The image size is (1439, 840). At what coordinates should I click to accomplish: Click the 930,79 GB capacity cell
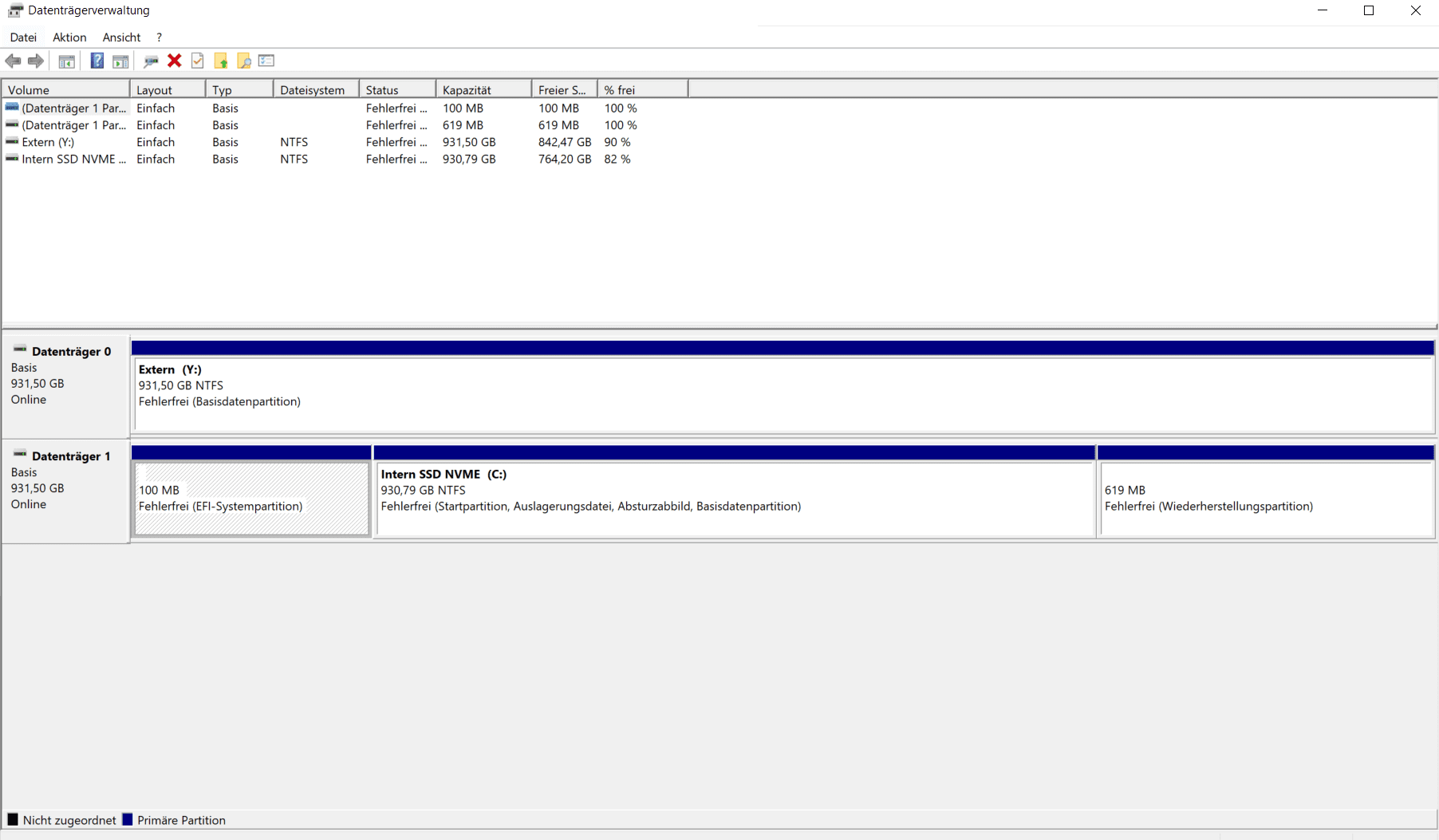click(x=469, y=159)
